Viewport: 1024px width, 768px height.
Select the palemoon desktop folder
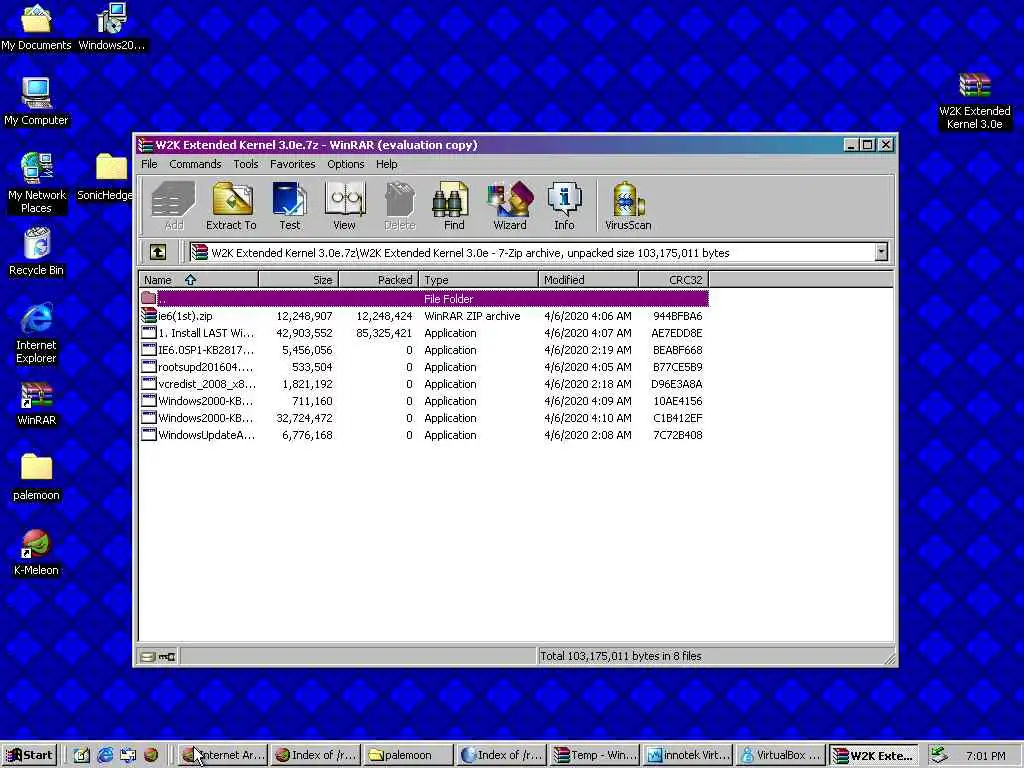(36, 477)
